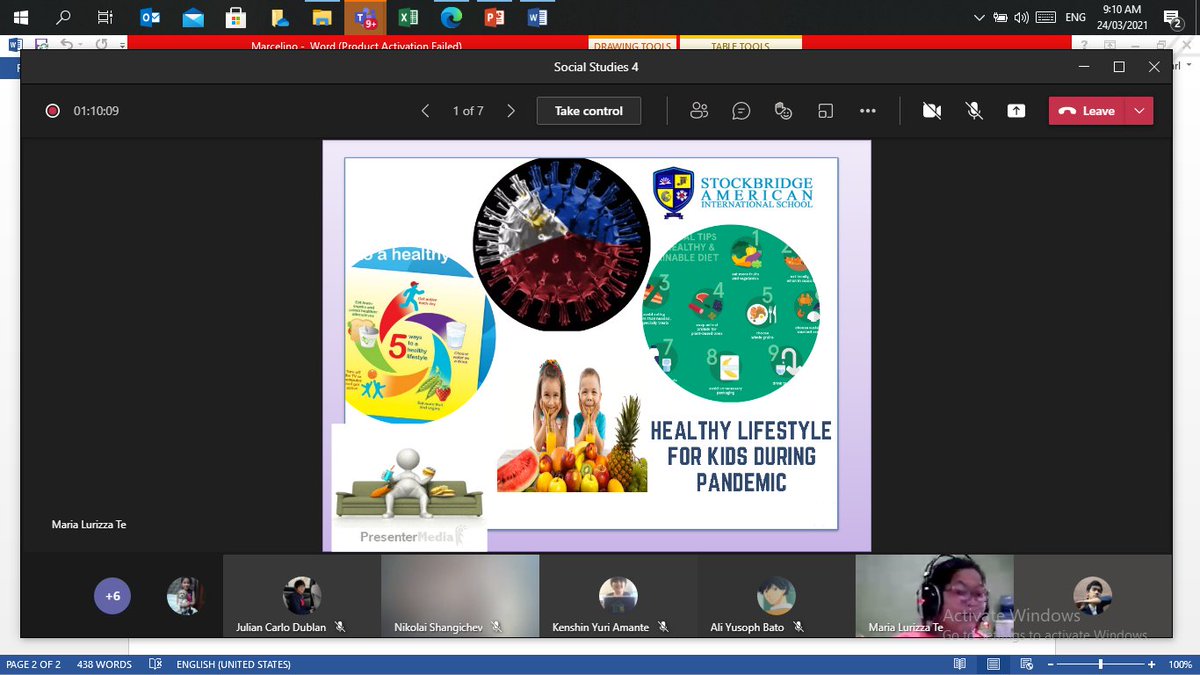Open Drawing Tools tab in Word
The height and width of the screenshot is (675, 1200).
coord(632,45)
